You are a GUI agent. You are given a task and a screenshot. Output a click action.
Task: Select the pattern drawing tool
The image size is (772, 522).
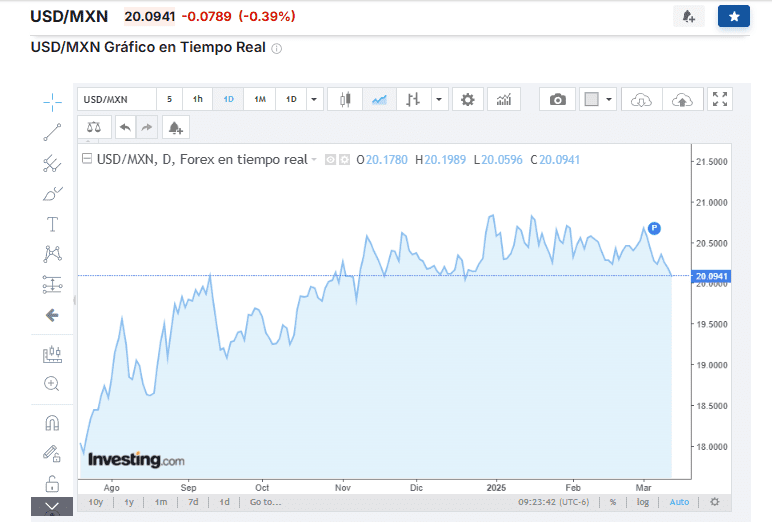pyautogui.click(x=52, y=254)
